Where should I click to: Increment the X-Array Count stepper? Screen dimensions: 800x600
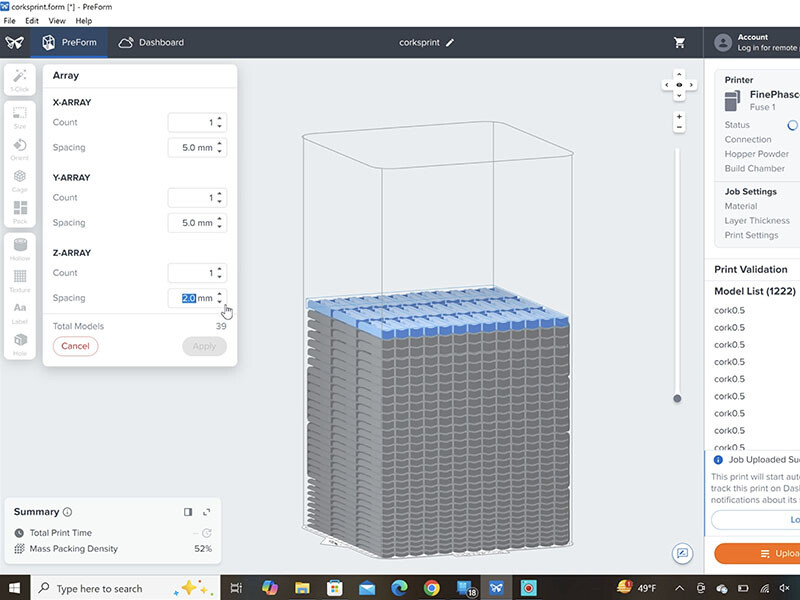[x=220, y=118]
